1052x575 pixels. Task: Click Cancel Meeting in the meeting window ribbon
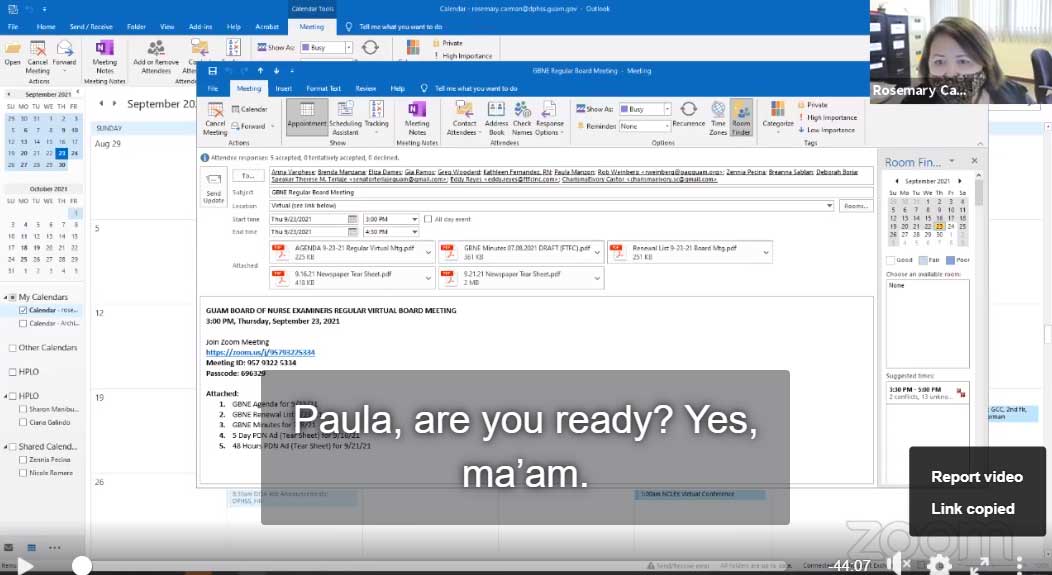click(x=215, y=119)
